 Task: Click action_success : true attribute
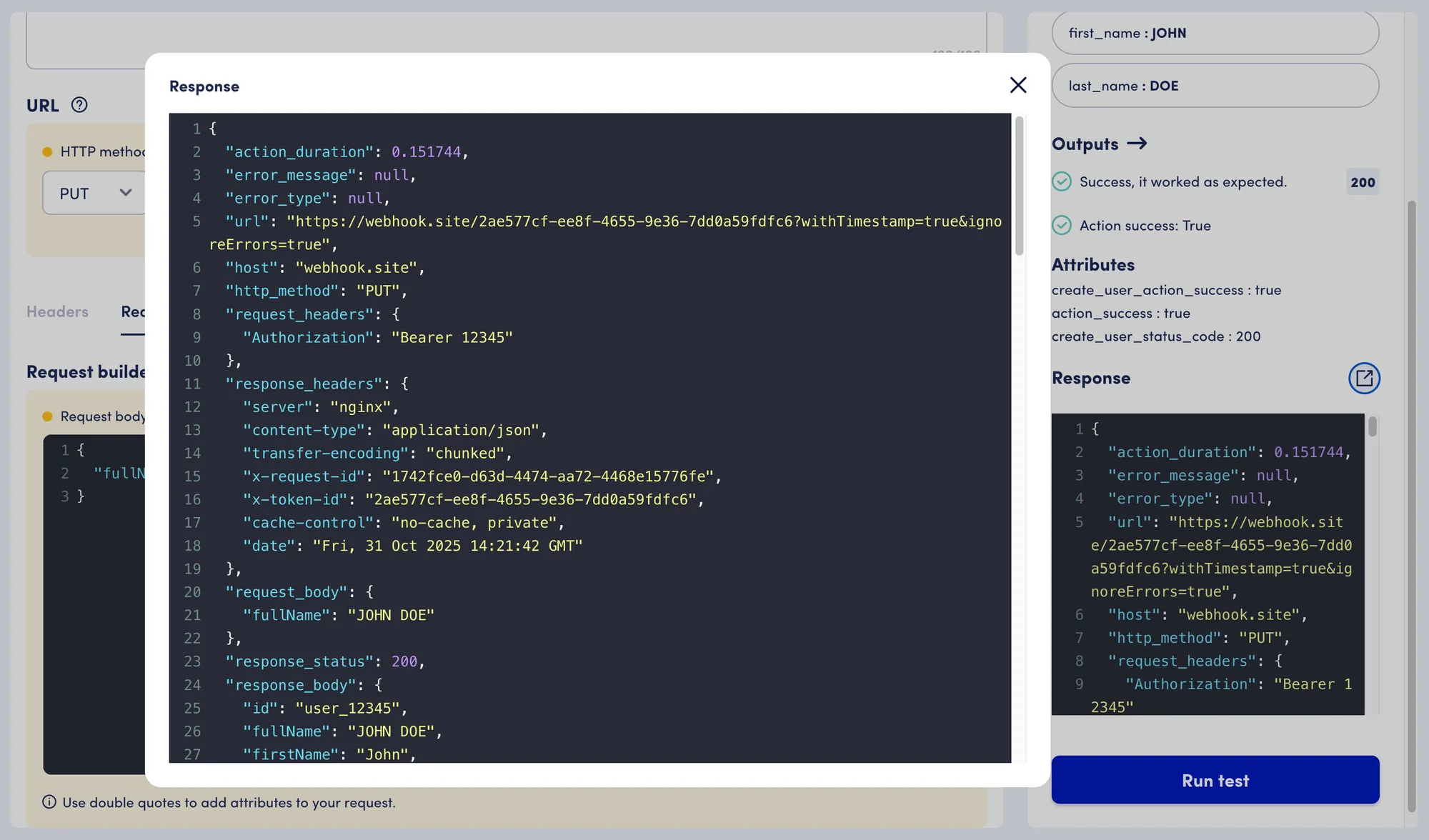(1120, 313)
